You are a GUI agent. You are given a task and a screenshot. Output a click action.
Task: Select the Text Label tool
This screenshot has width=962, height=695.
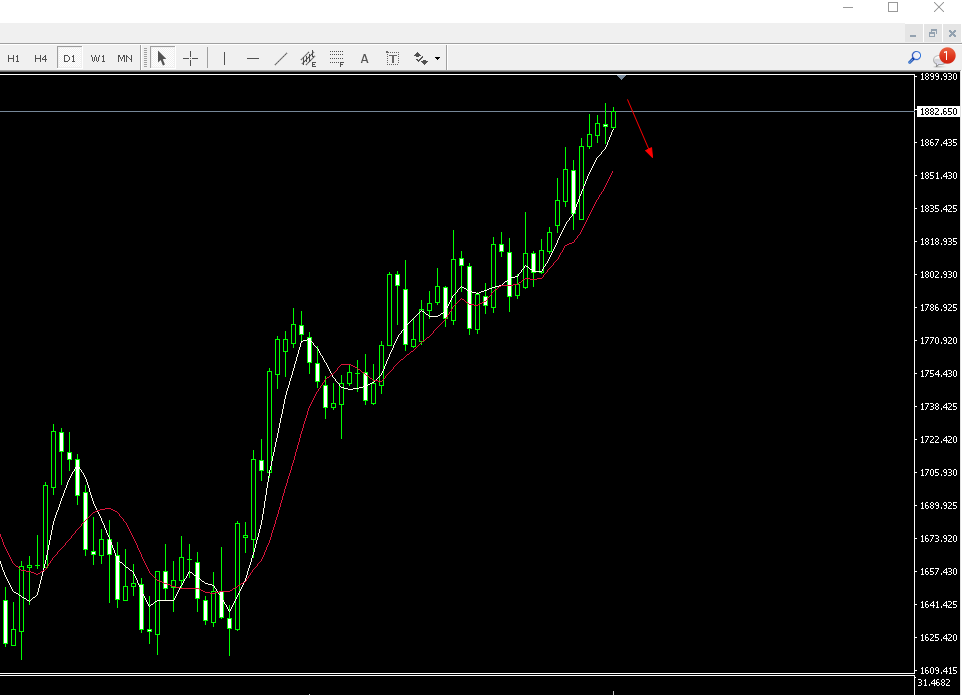click(392, 57)
